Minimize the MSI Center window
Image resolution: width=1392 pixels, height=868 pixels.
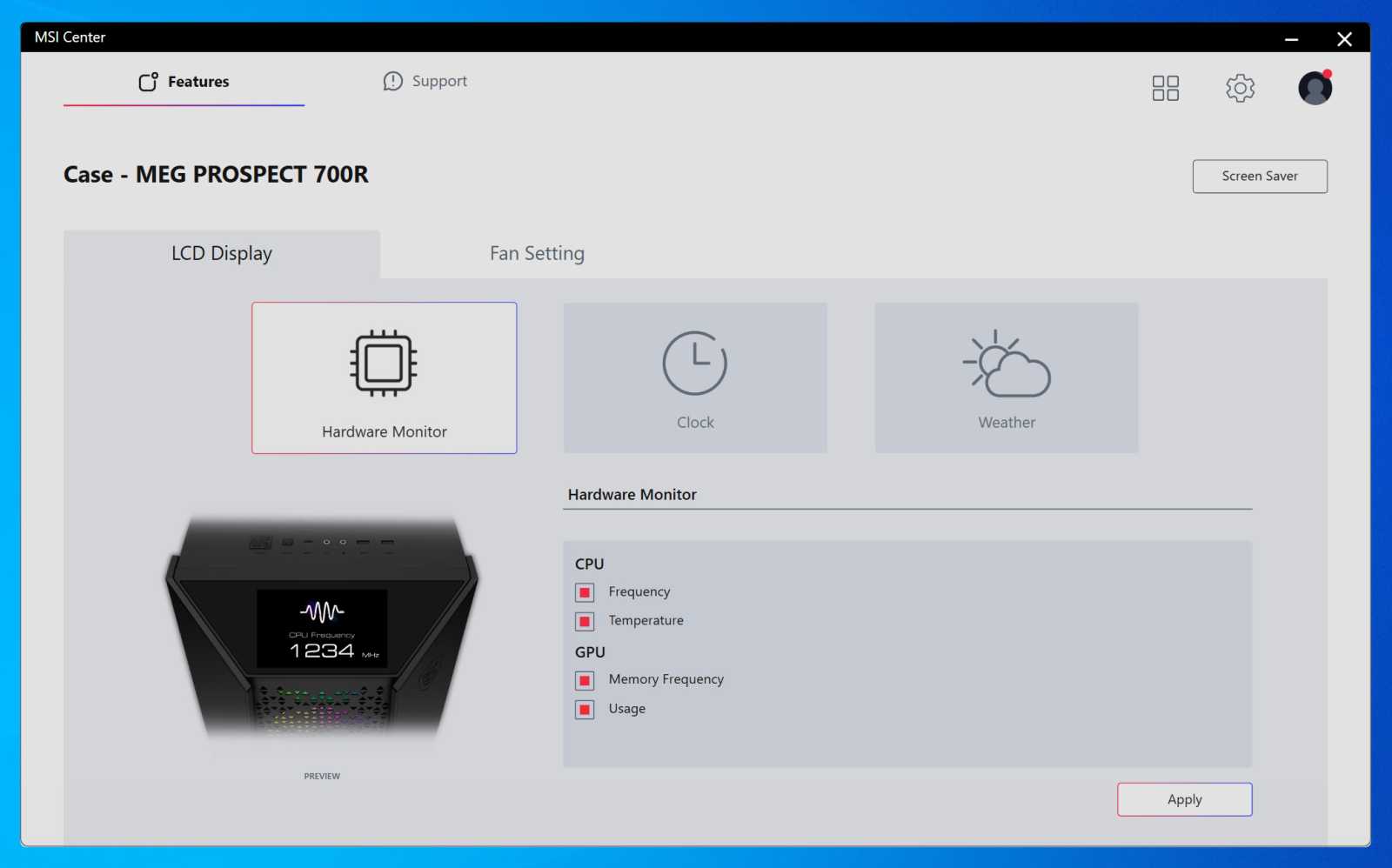click(x=1291, y=38)
